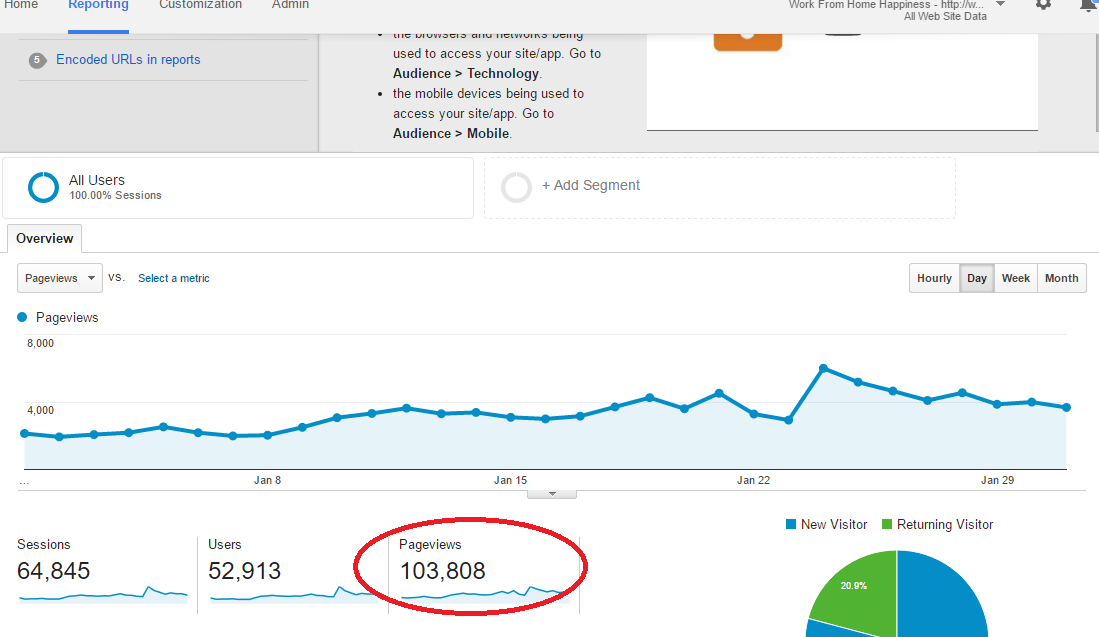Select the Overview tab
The image size is (1099, 637).
coord(45,238)
